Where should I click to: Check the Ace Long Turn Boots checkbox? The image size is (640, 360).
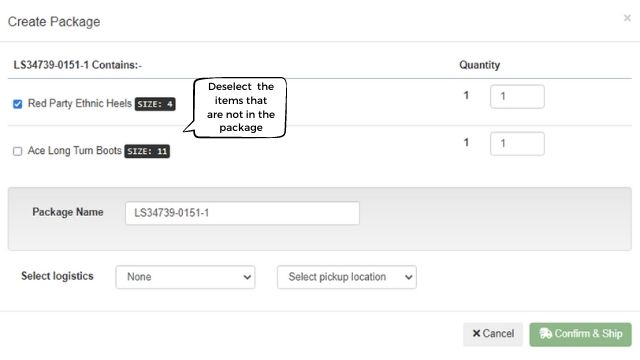[18, 151]
